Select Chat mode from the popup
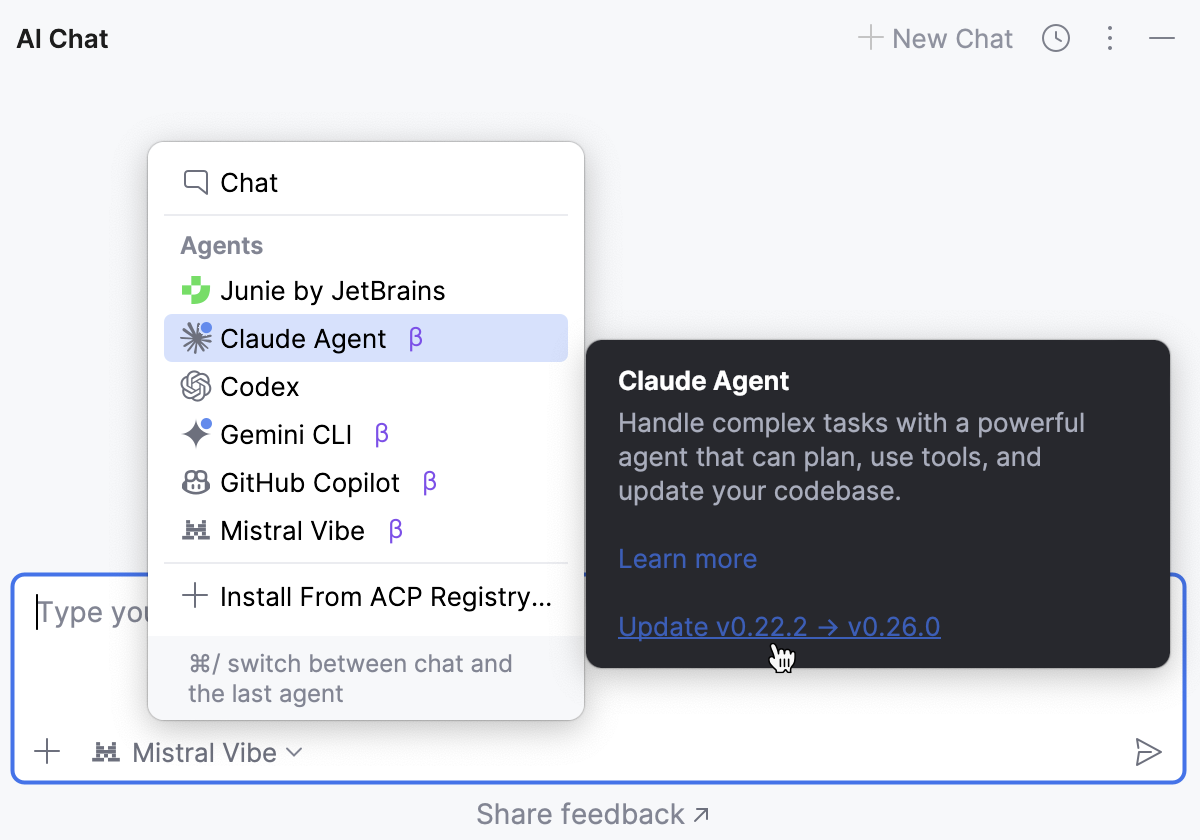This screenshot has height=840, width=1200. [249, 183]
